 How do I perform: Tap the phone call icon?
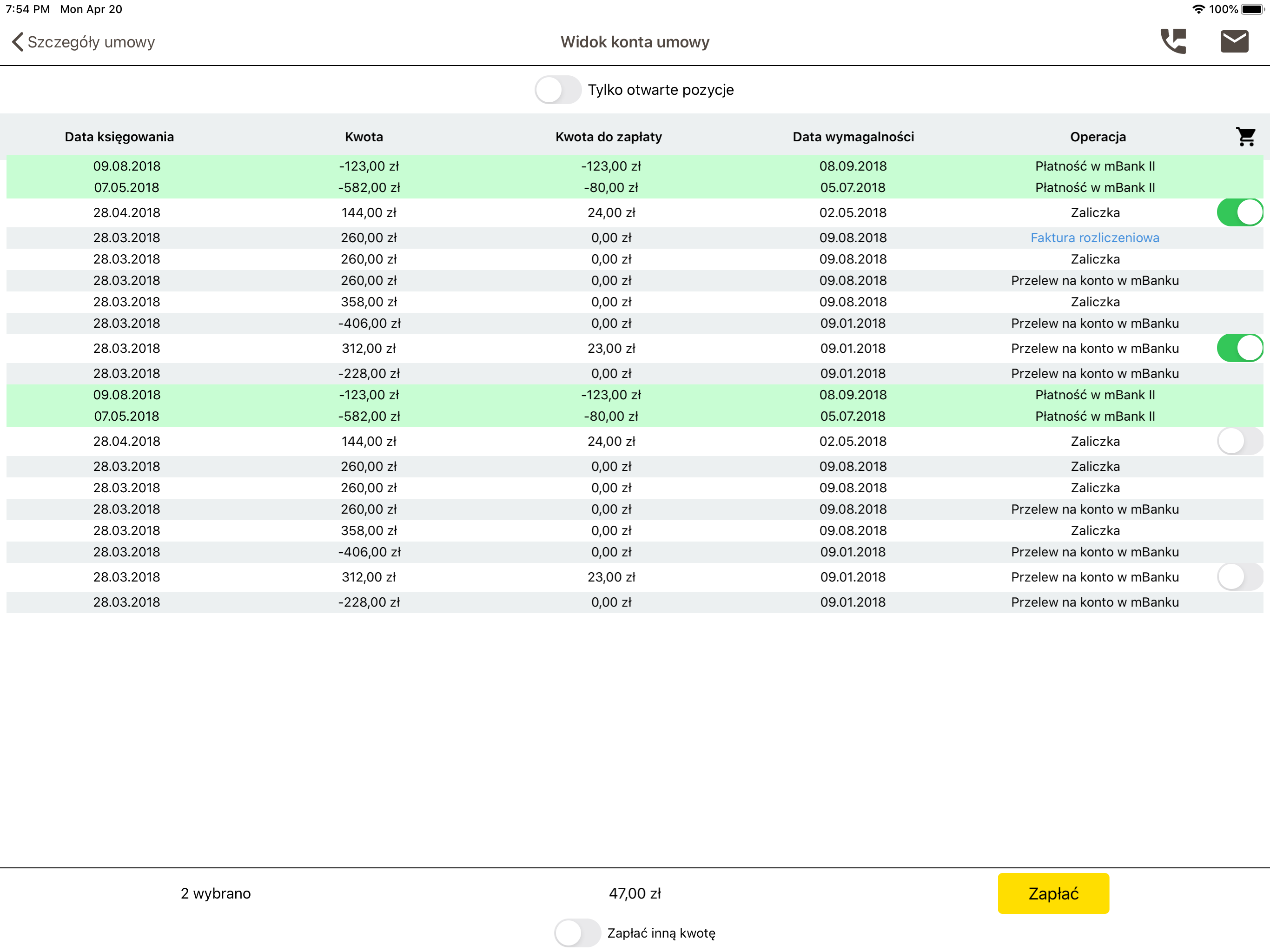pyautogui.click(x=1173, y=41)
